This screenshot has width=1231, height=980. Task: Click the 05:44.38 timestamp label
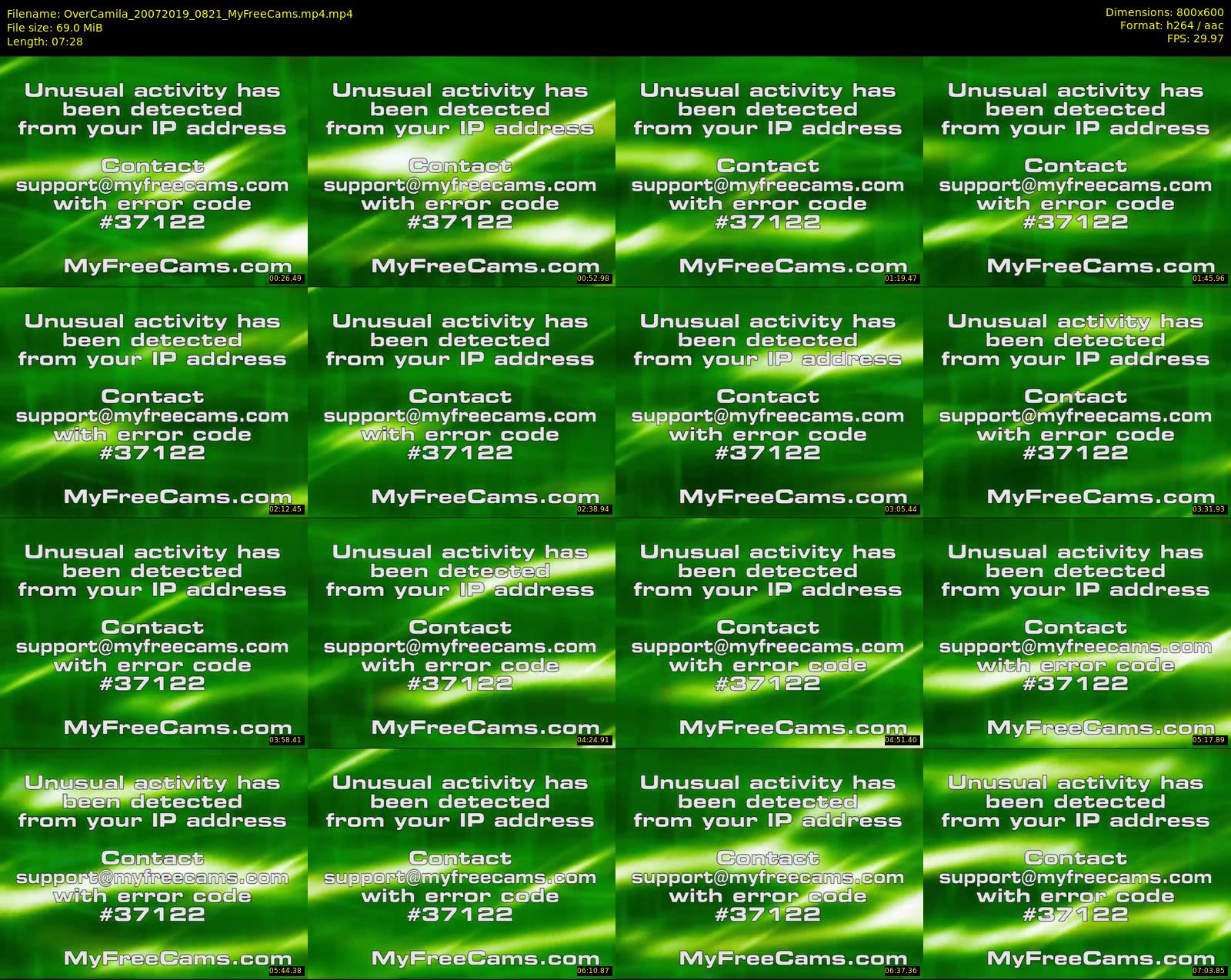click(x=286, y=971)
